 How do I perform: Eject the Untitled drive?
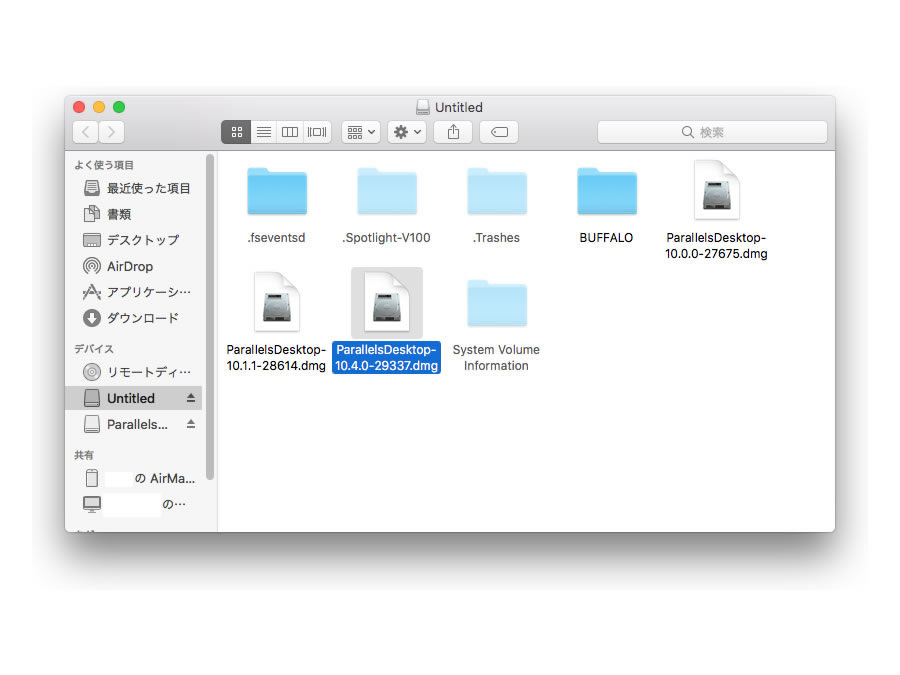pos(191,398)
